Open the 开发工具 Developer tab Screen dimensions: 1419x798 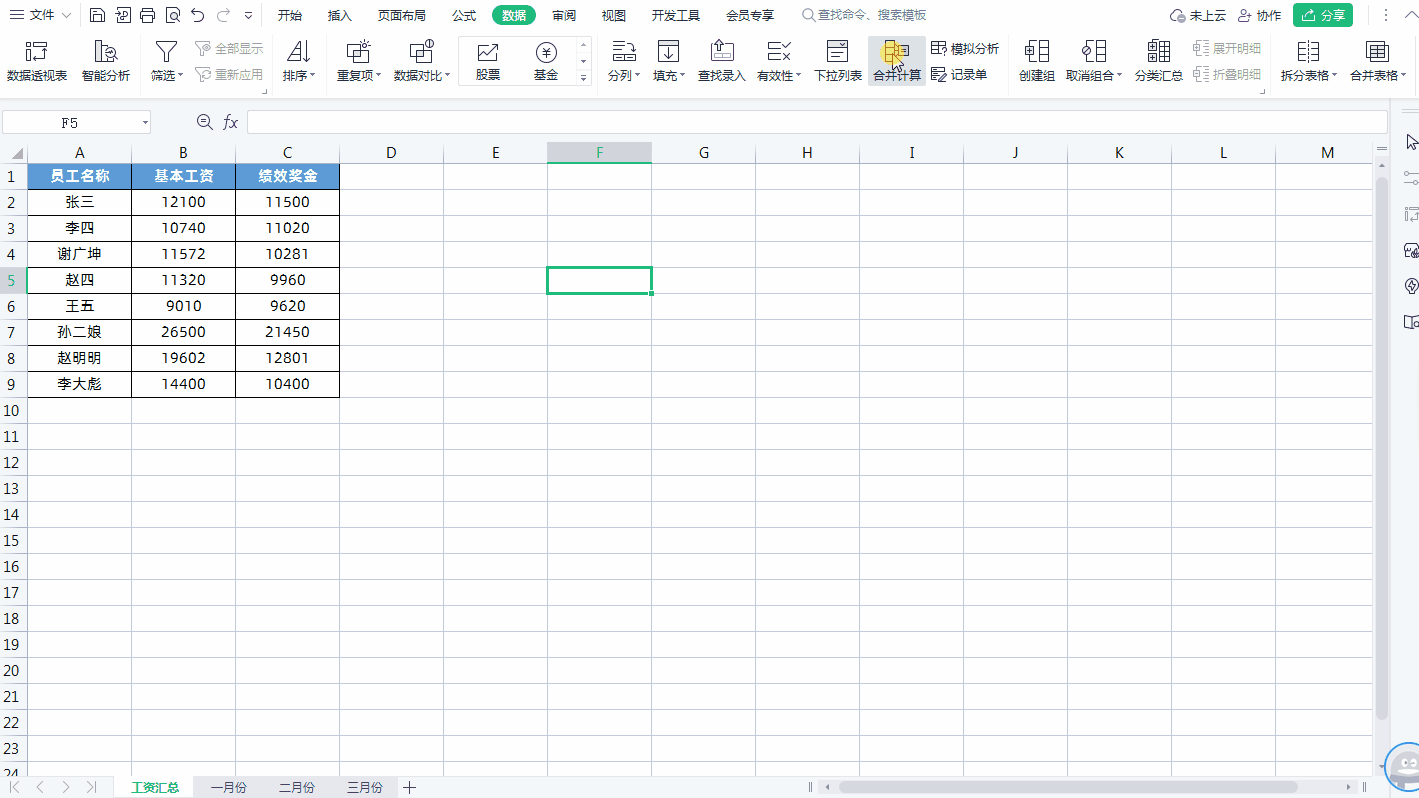click(676, 15)
